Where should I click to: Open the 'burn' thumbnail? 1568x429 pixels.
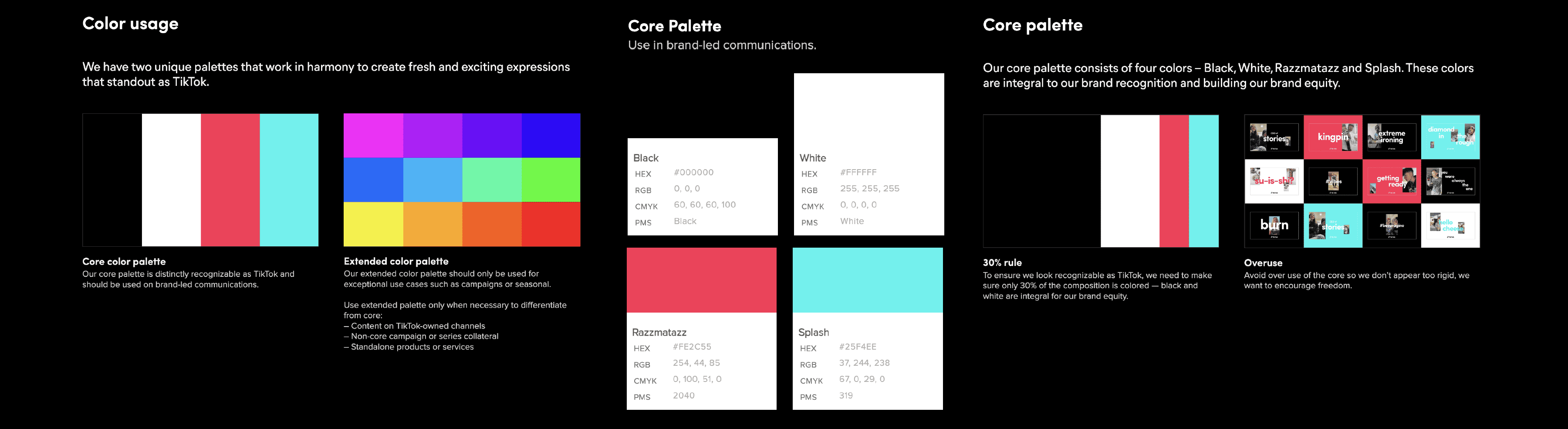1274,225
